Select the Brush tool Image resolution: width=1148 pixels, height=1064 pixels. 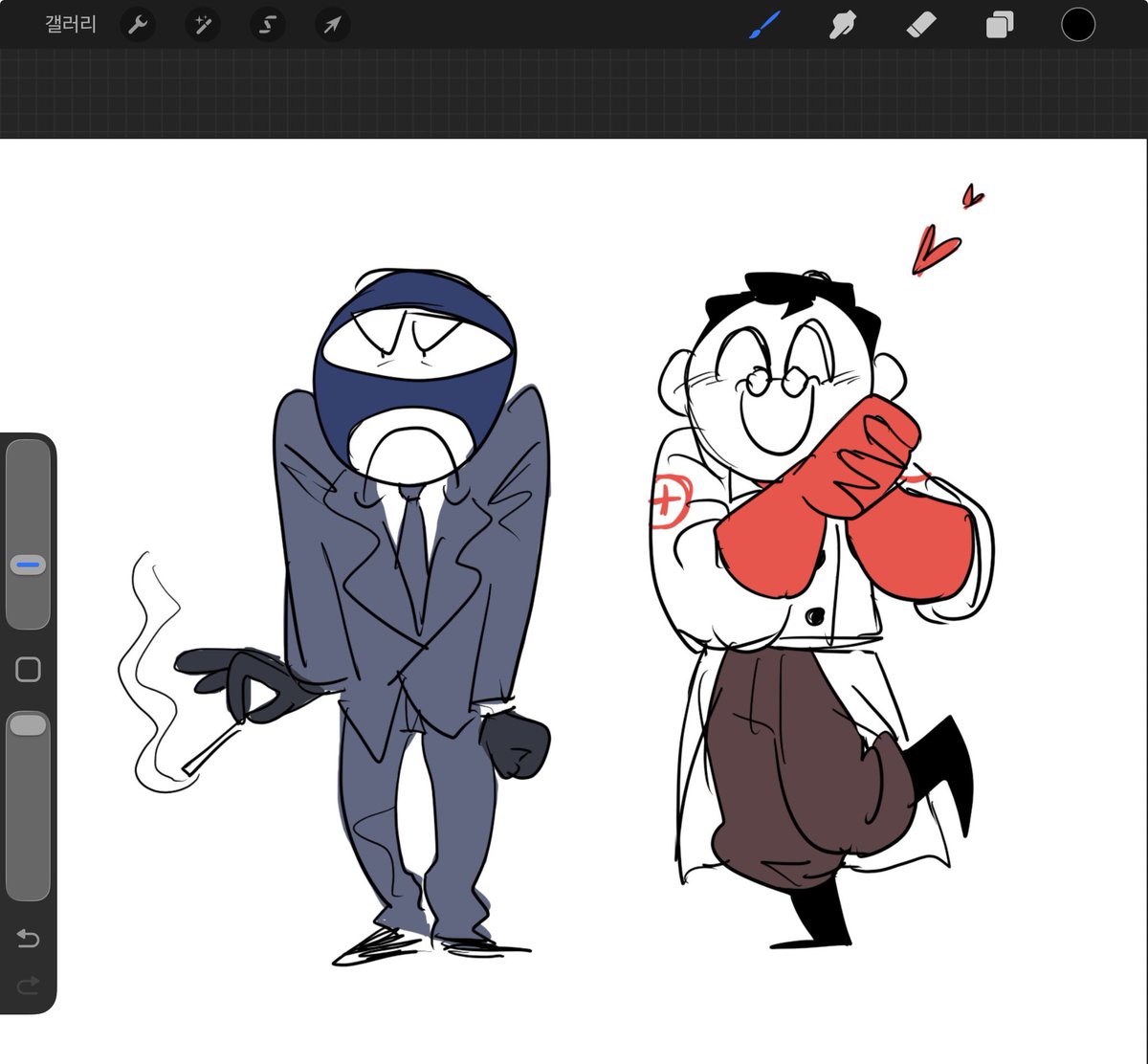764,25
